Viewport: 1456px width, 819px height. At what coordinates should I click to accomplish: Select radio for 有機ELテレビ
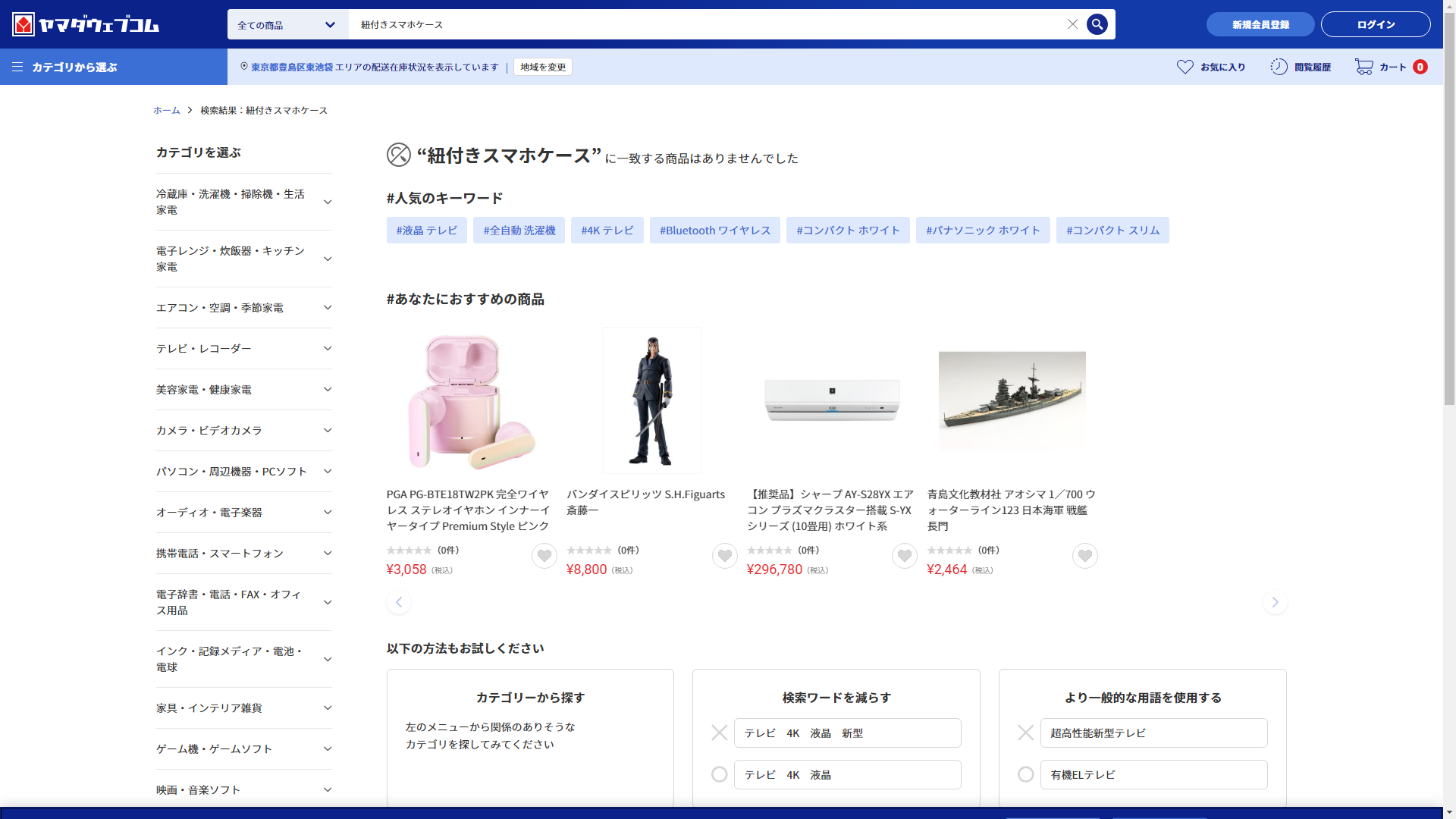1025,774
